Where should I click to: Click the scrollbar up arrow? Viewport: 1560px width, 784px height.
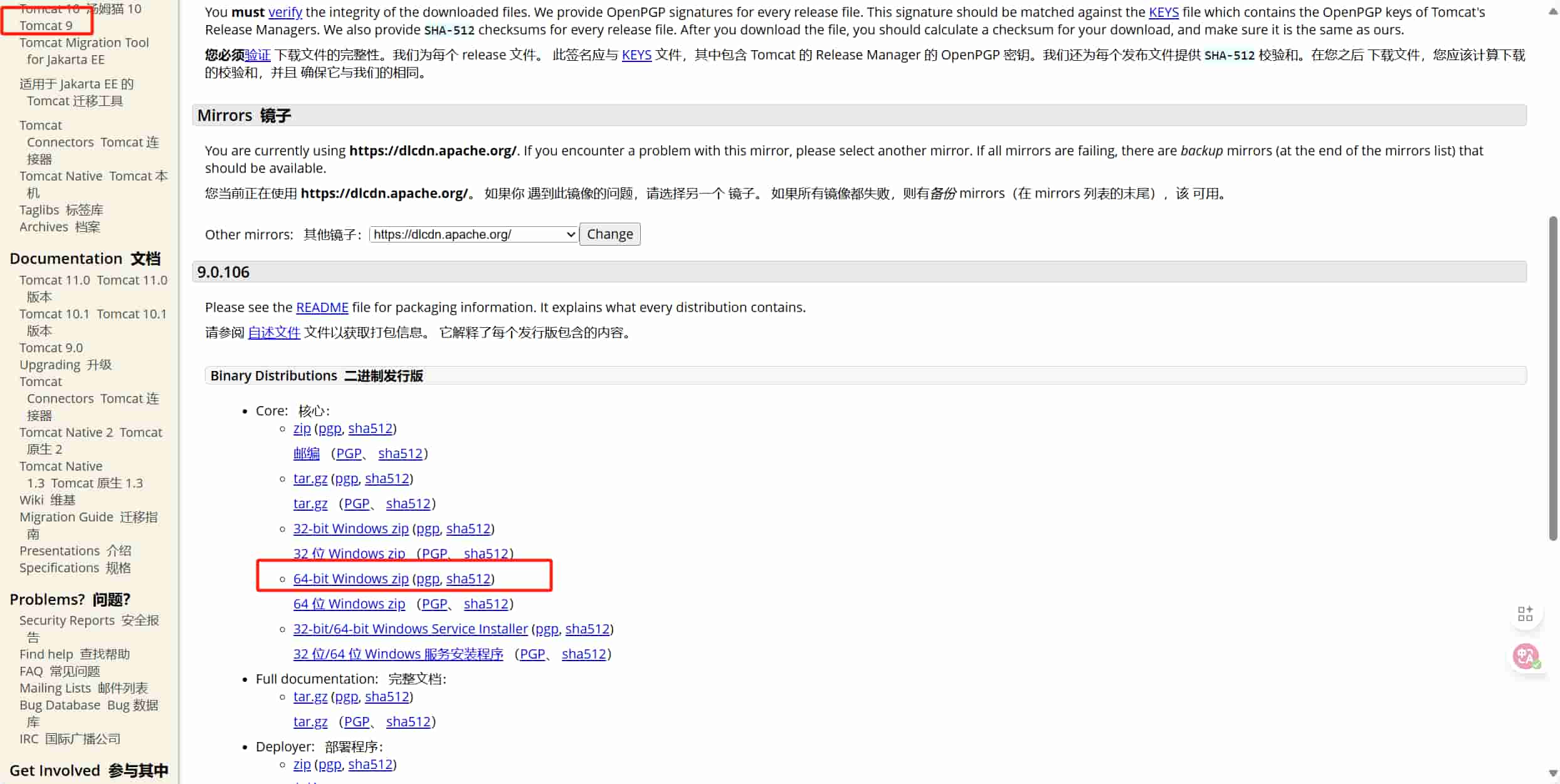[1552, 11]
